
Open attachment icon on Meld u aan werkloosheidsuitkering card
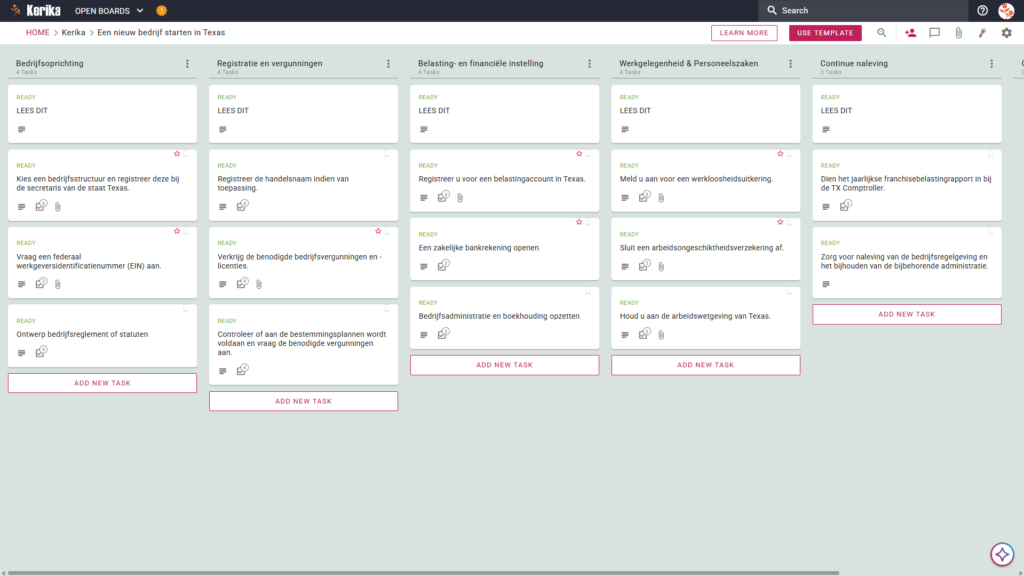tap(662, 197)
